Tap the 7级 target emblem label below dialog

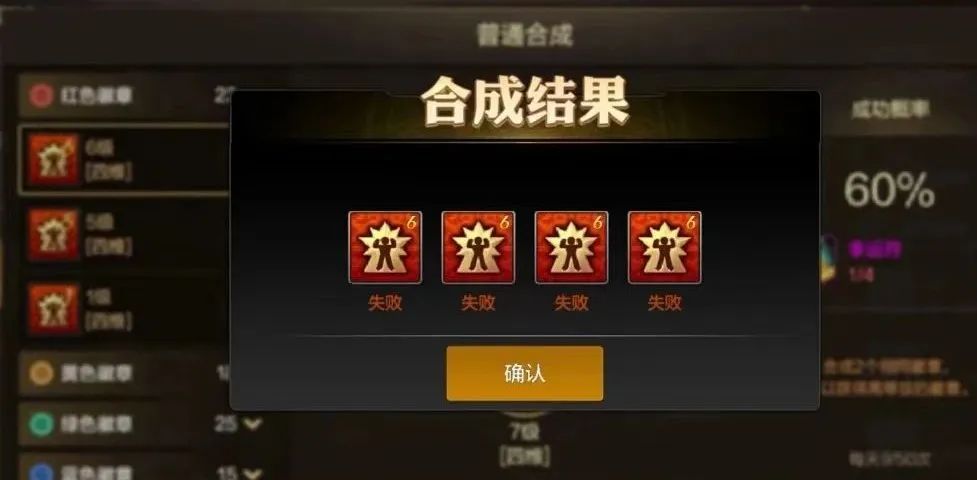pos(525,430)
